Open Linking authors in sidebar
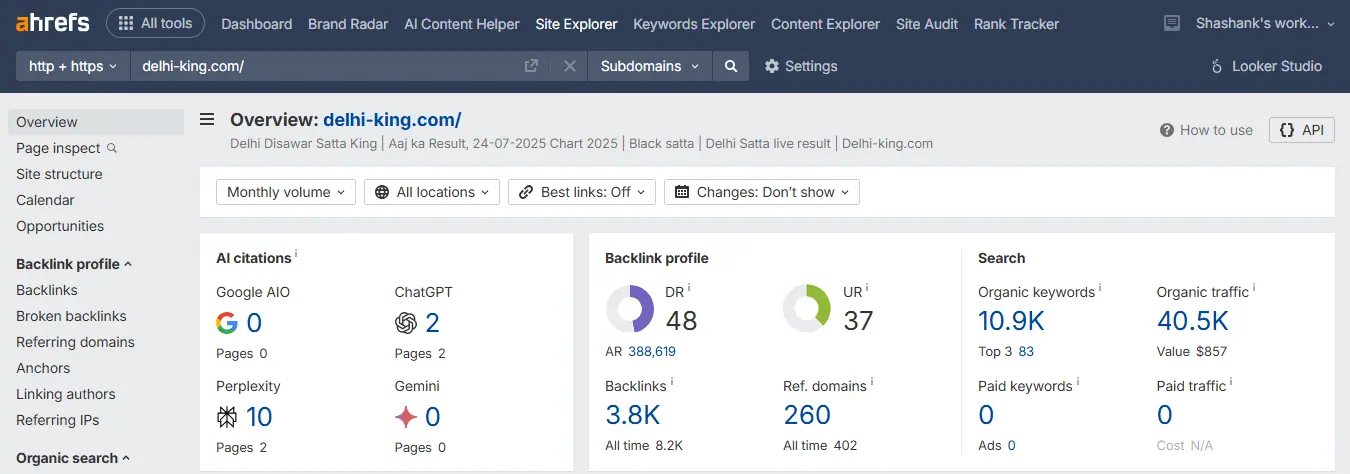The image size is (1350, 474). [x=66, y=394]
